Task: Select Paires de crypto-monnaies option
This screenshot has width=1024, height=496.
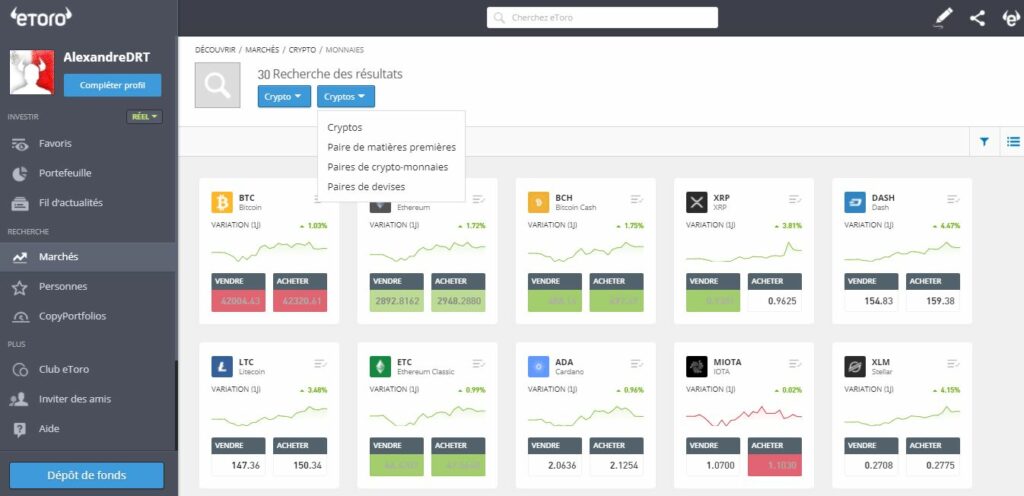Action: (x=388, y=167)
